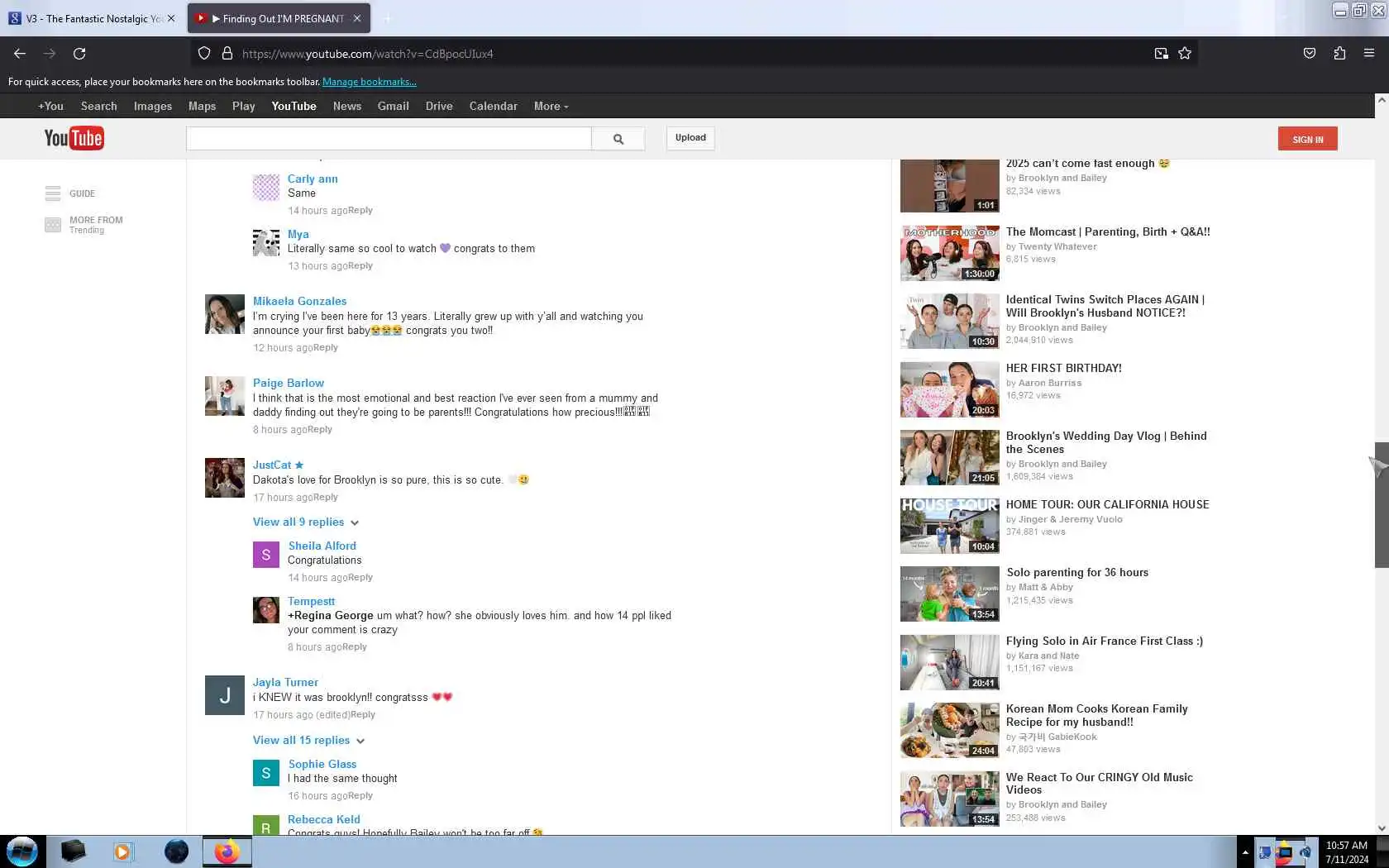
Task: Click Mikaela Gonzales's profile picture
Action: coord(225,314)
